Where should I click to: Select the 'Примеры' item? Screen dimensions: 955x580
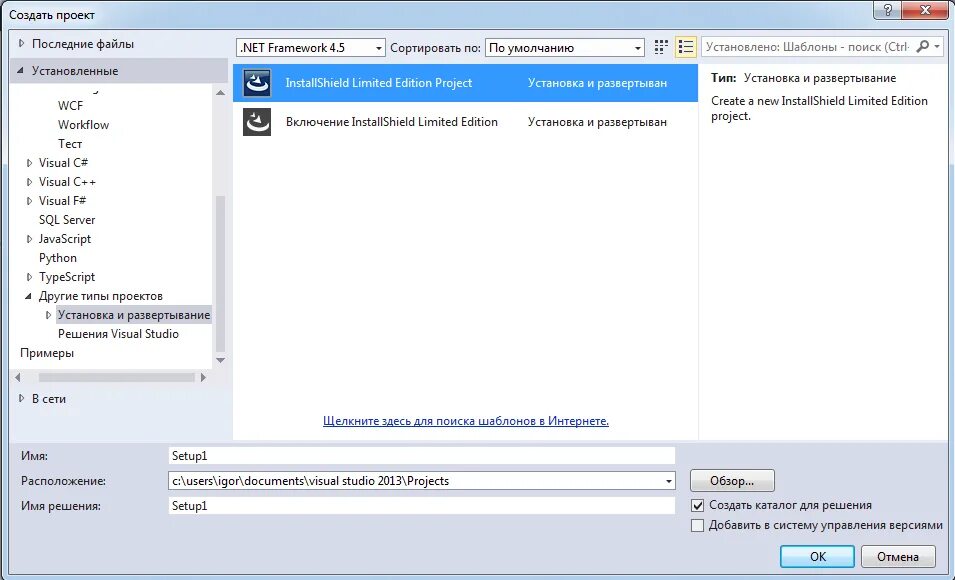click(x=47, y=353)
